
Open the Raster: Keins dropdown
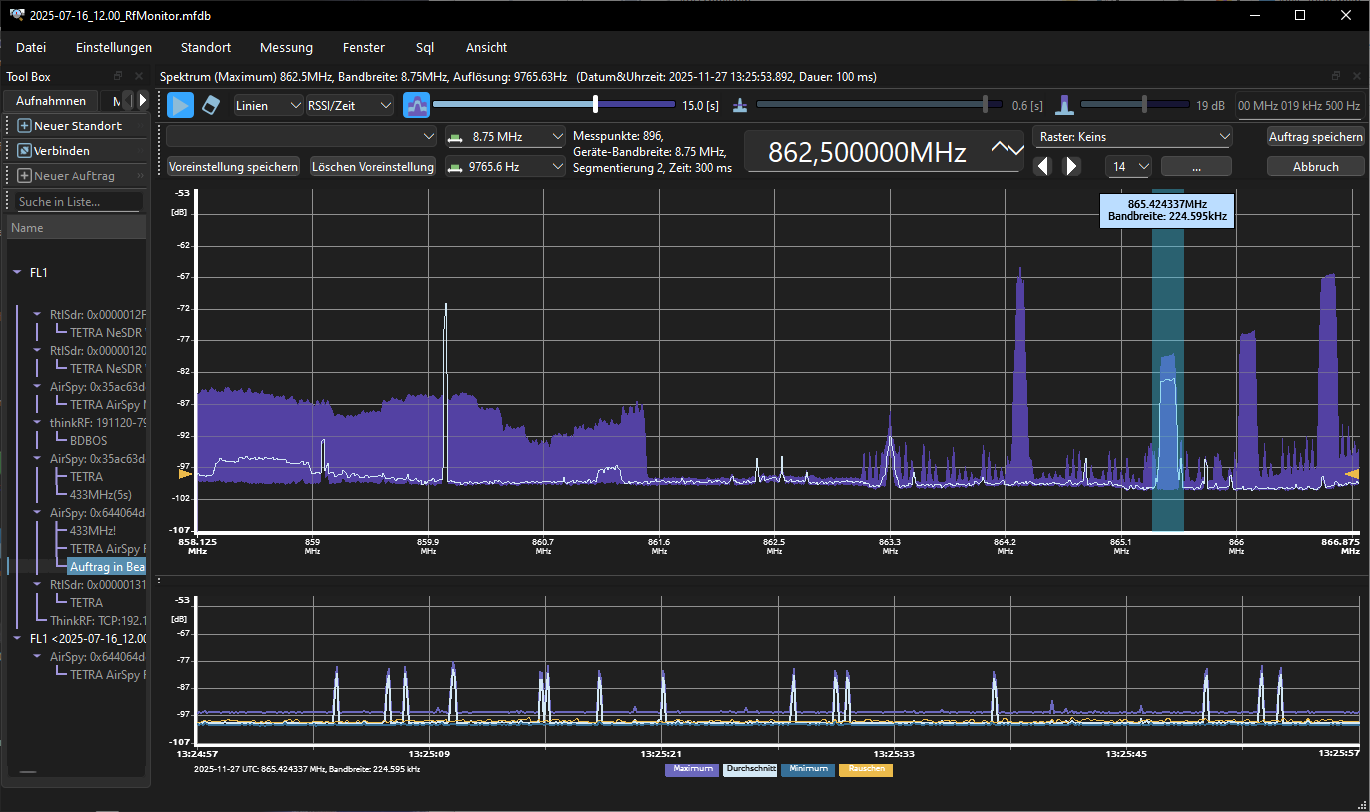click(1132, 135)
